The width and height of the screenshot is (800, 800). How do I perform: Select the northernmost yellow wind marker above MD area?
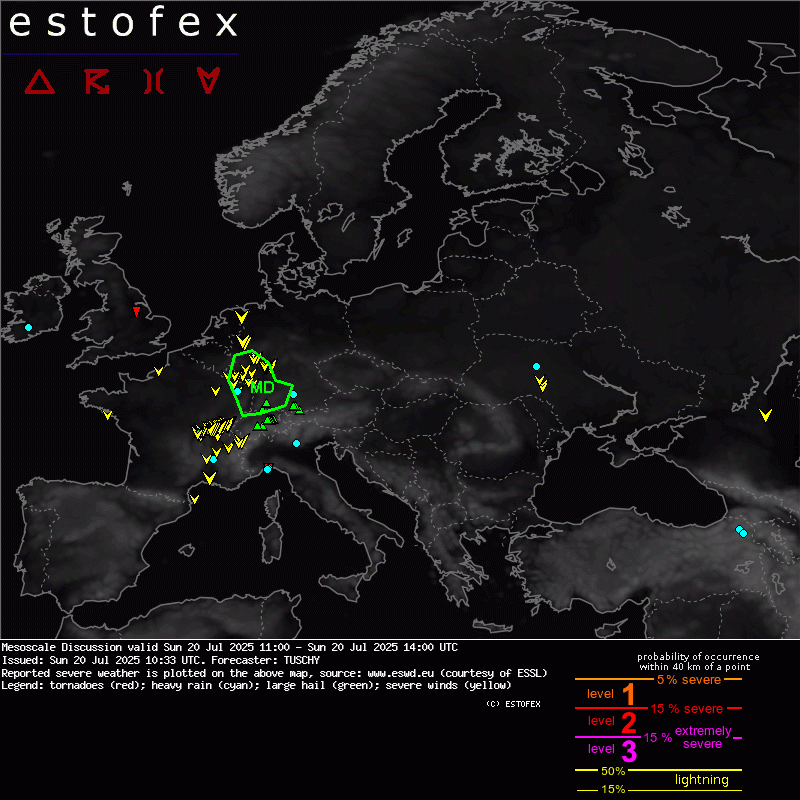click(241, 317)
